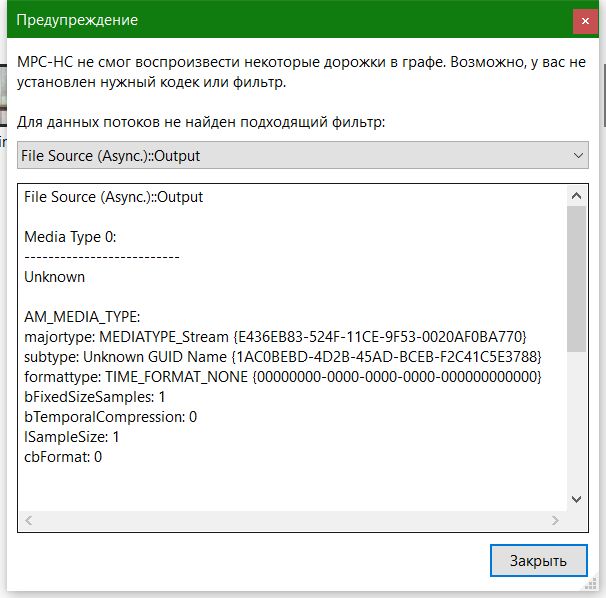Click the "AM_MEDIA_TYPE:" line
The height and width of the screenshot is (598, 606).
[x=82, y=317]
